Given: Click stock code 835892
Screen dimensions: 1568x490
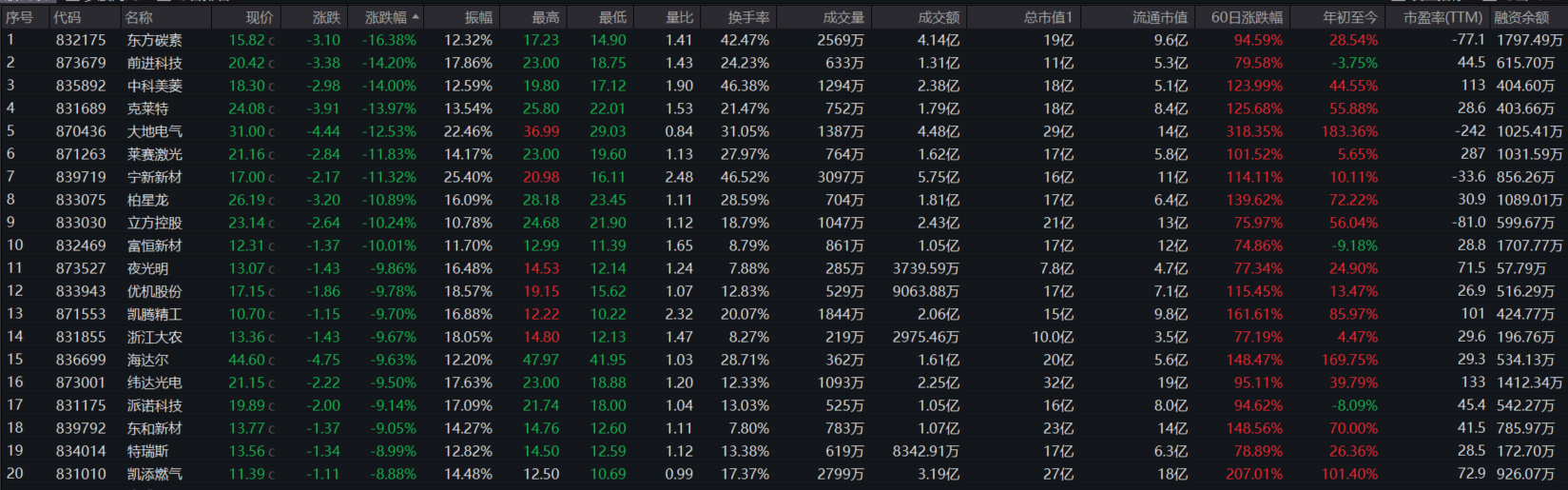Looking at the screenshot, I should point(81,86).
